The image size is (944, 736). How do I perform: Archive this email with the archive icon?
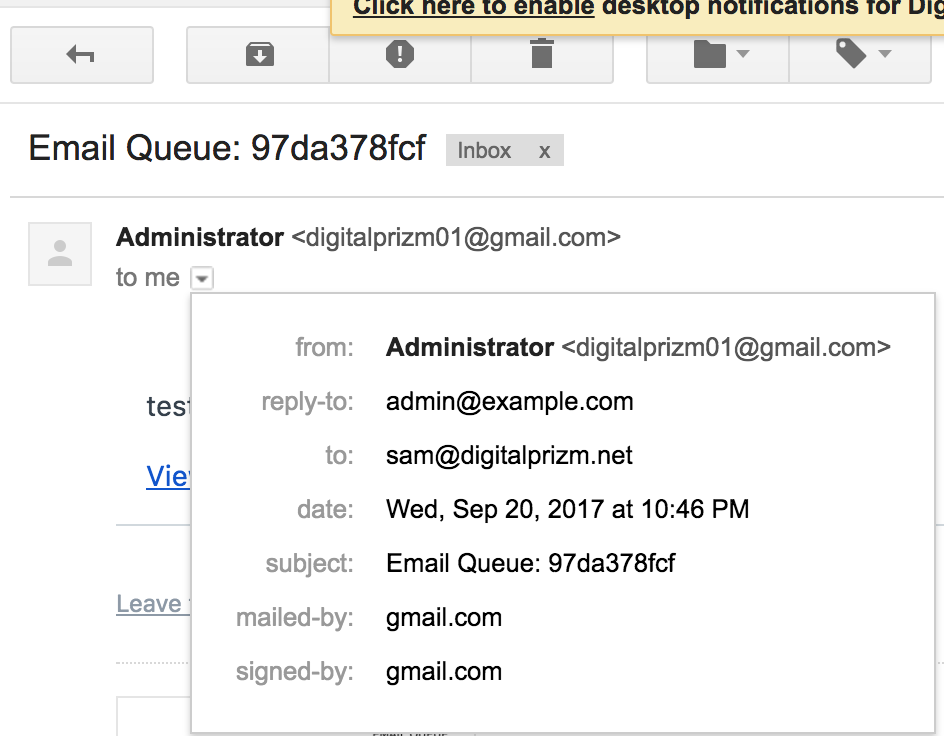coord(259,55)
